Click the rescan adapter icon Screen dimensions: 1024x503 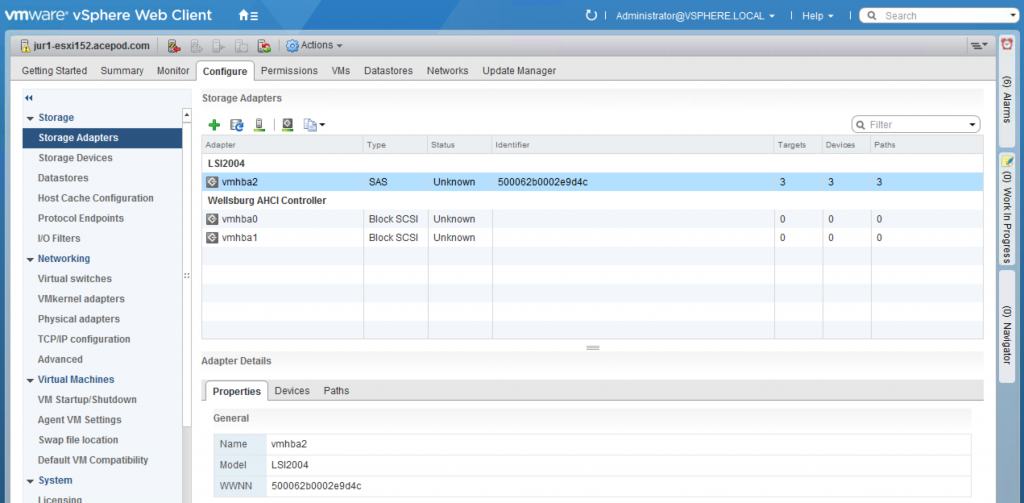(x=288, y=125)
